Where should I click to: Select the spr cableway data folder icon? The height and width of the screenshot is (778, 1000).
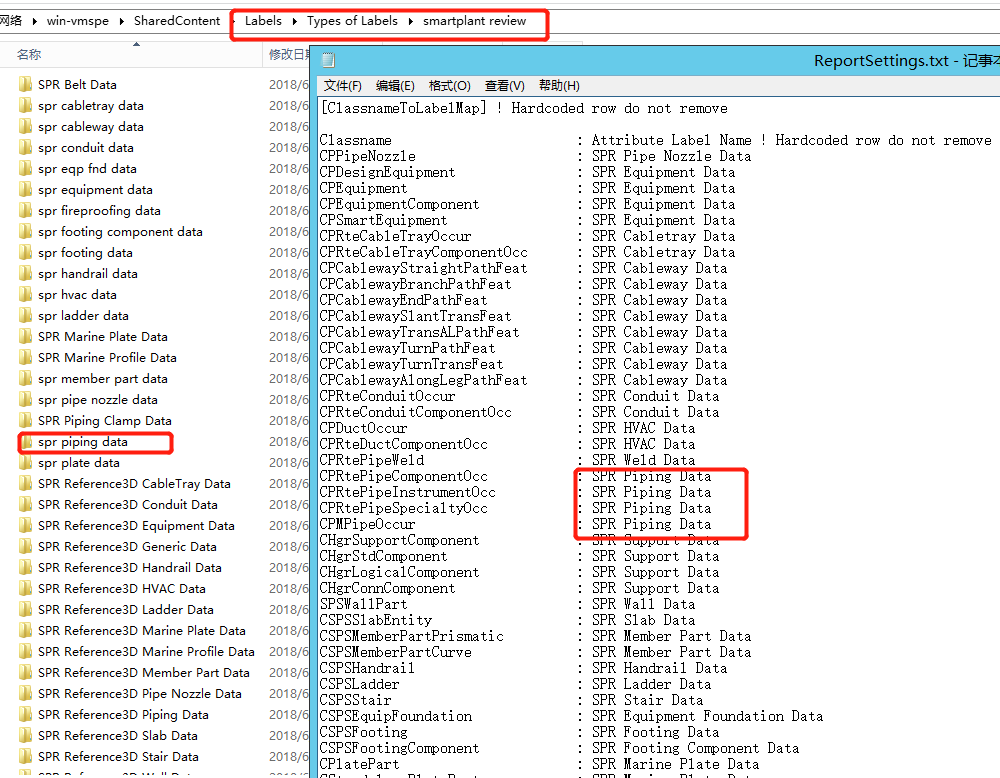tap(26, 127)
